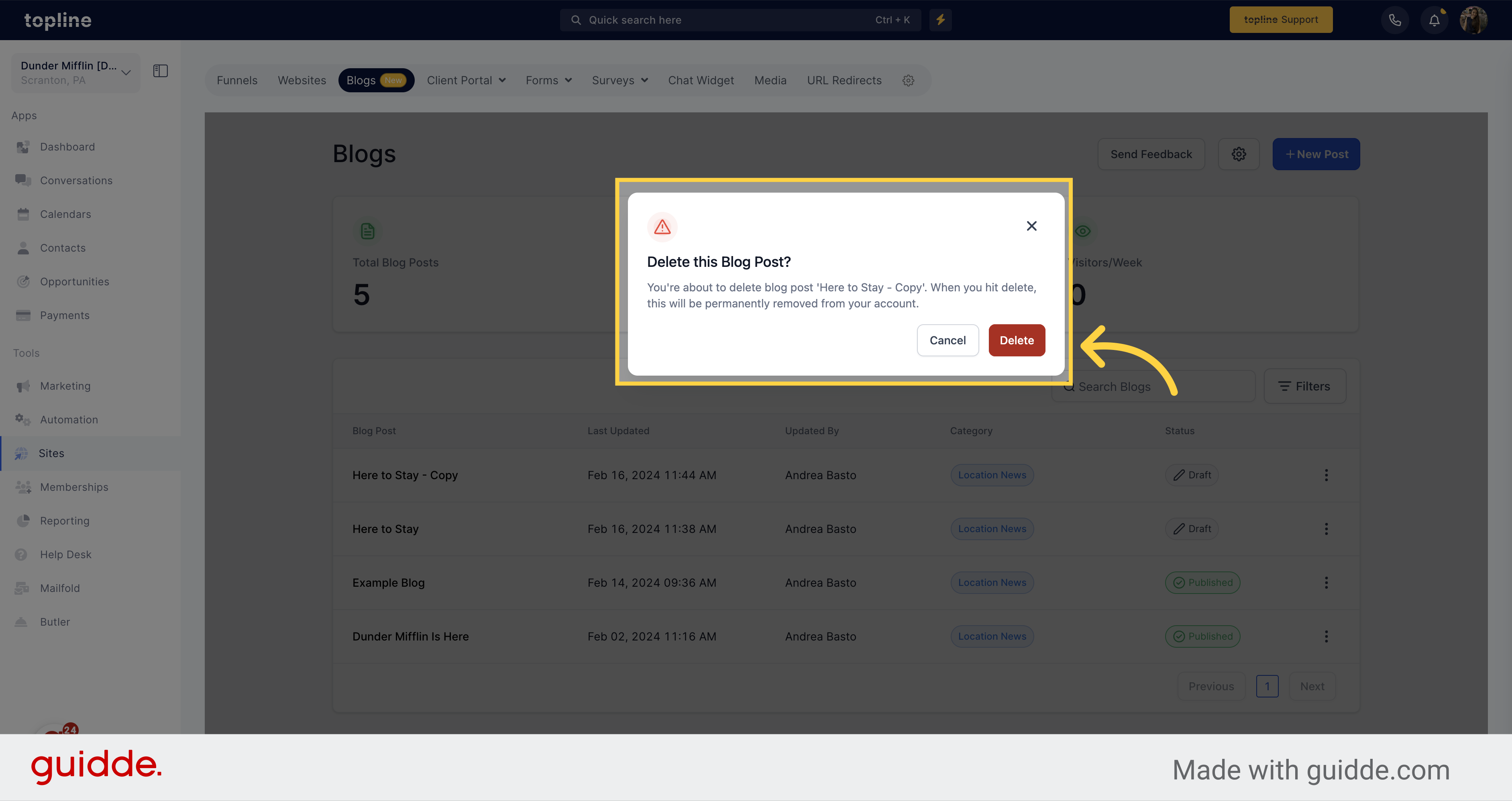Select page 1 in pagination

1267,687
